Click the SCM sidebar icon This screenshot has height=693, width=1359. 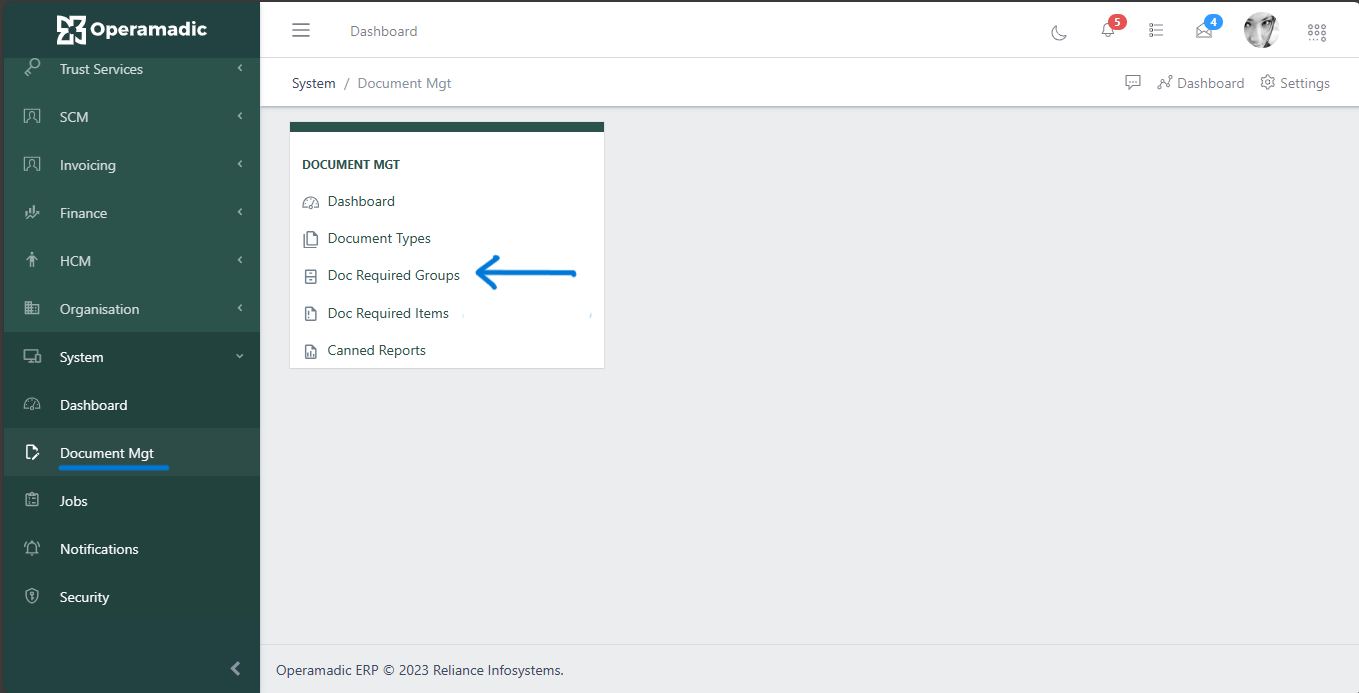click(x=32, y=116)
